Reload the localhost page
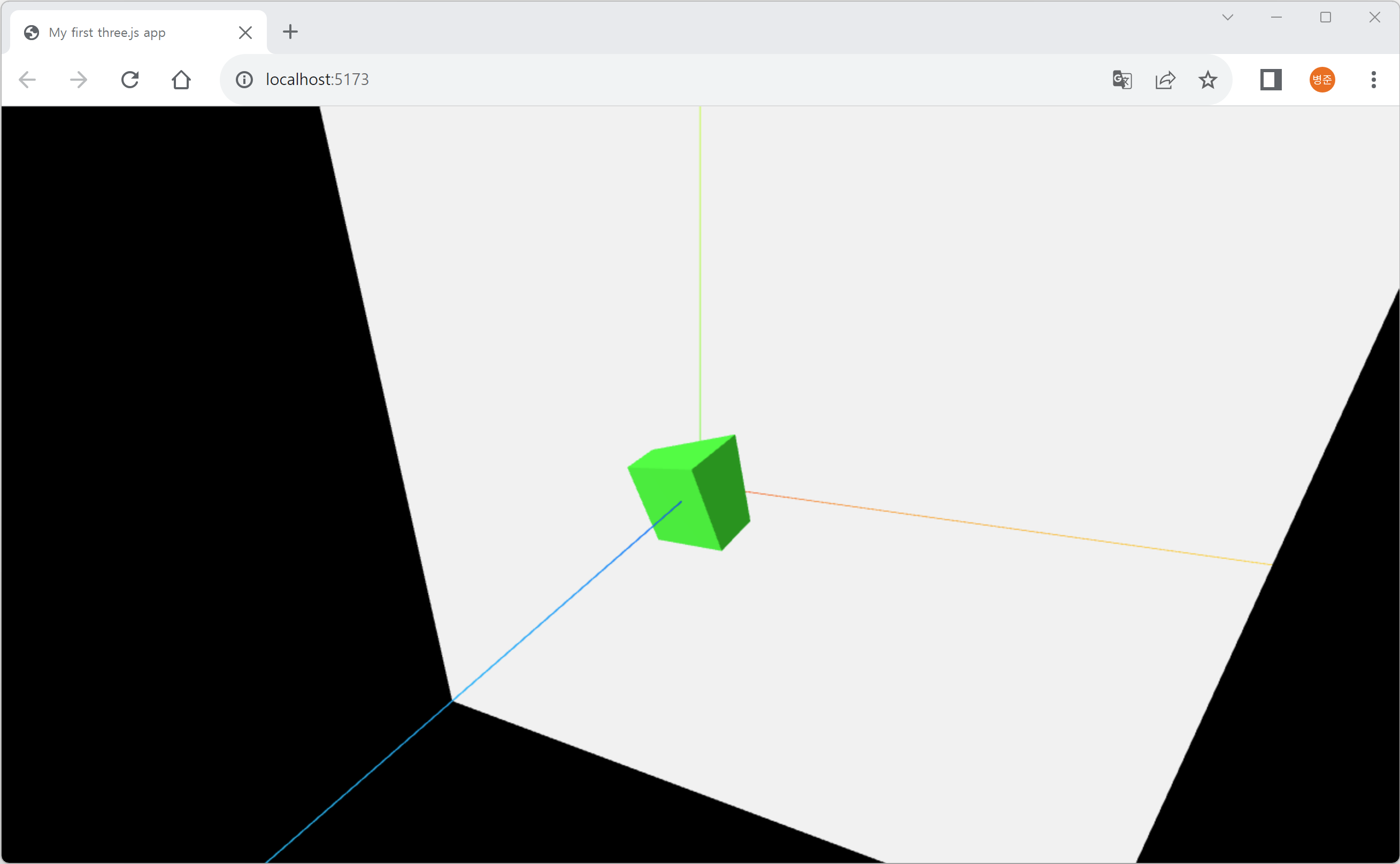 (x=130, y=80)
